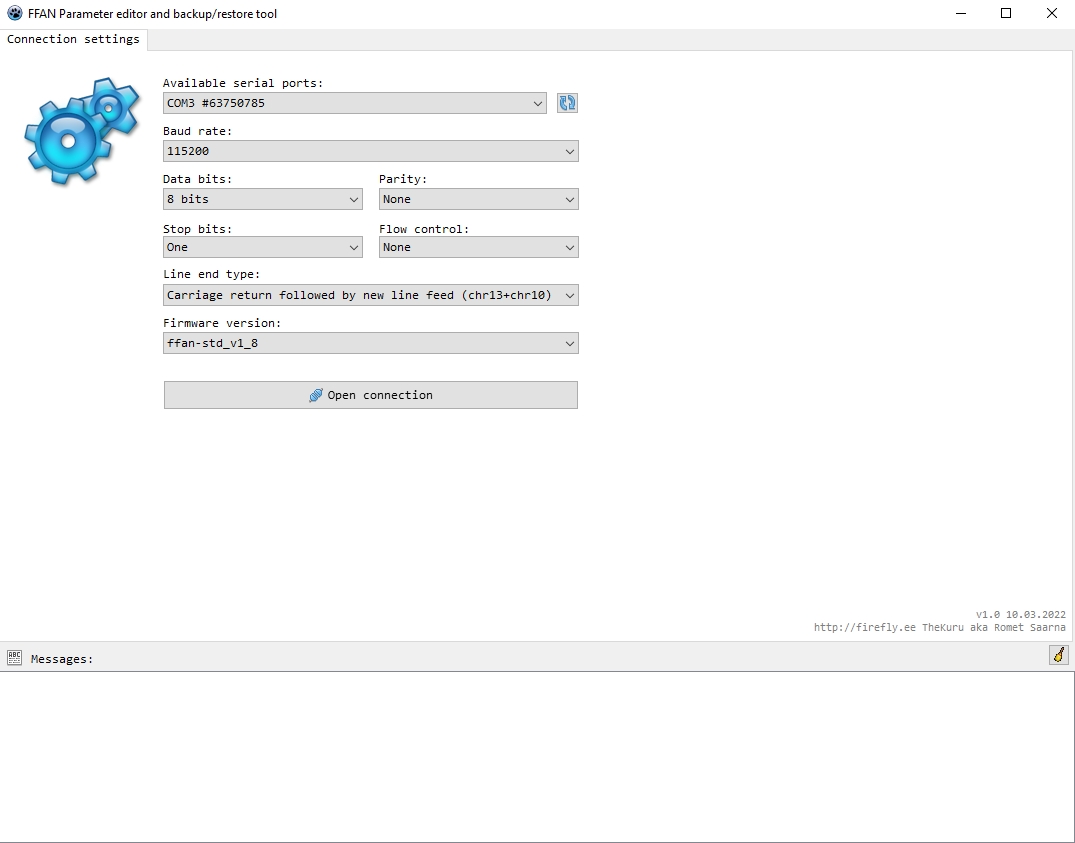
Task: Select a different Line end type
Action: click(x=370, y=295)
